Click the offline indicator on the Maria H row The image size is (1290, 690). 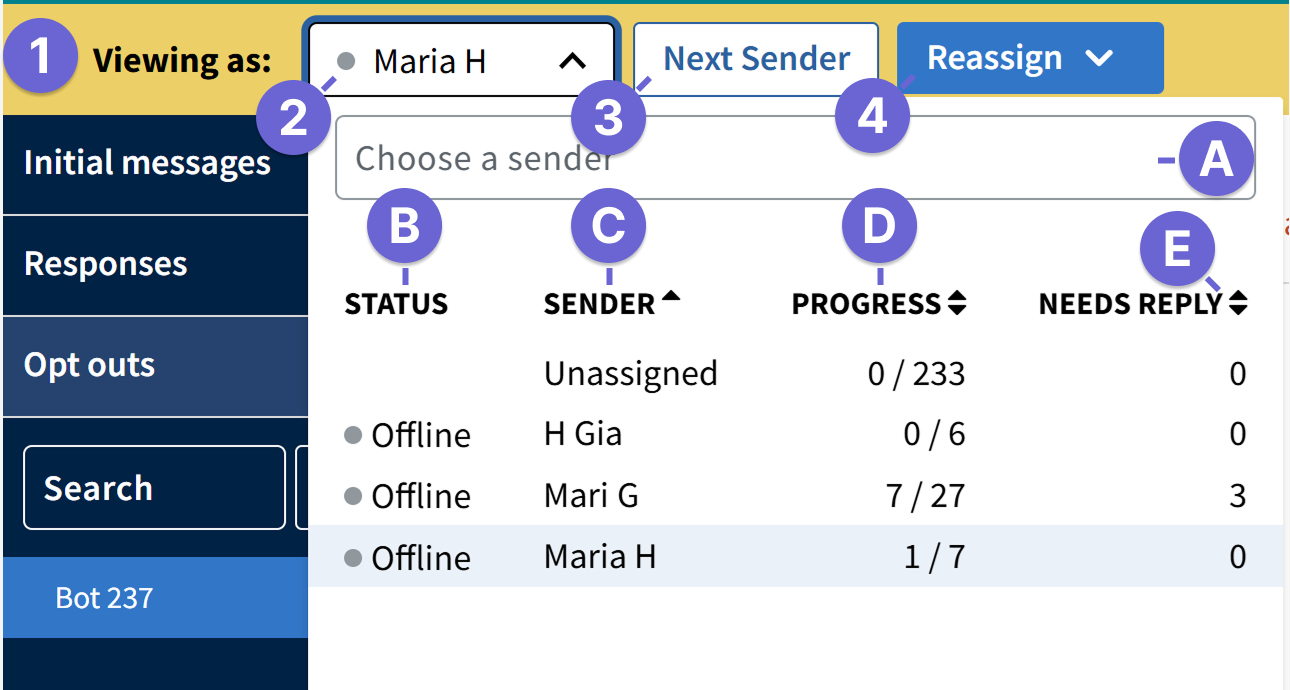tap(355, 557)
